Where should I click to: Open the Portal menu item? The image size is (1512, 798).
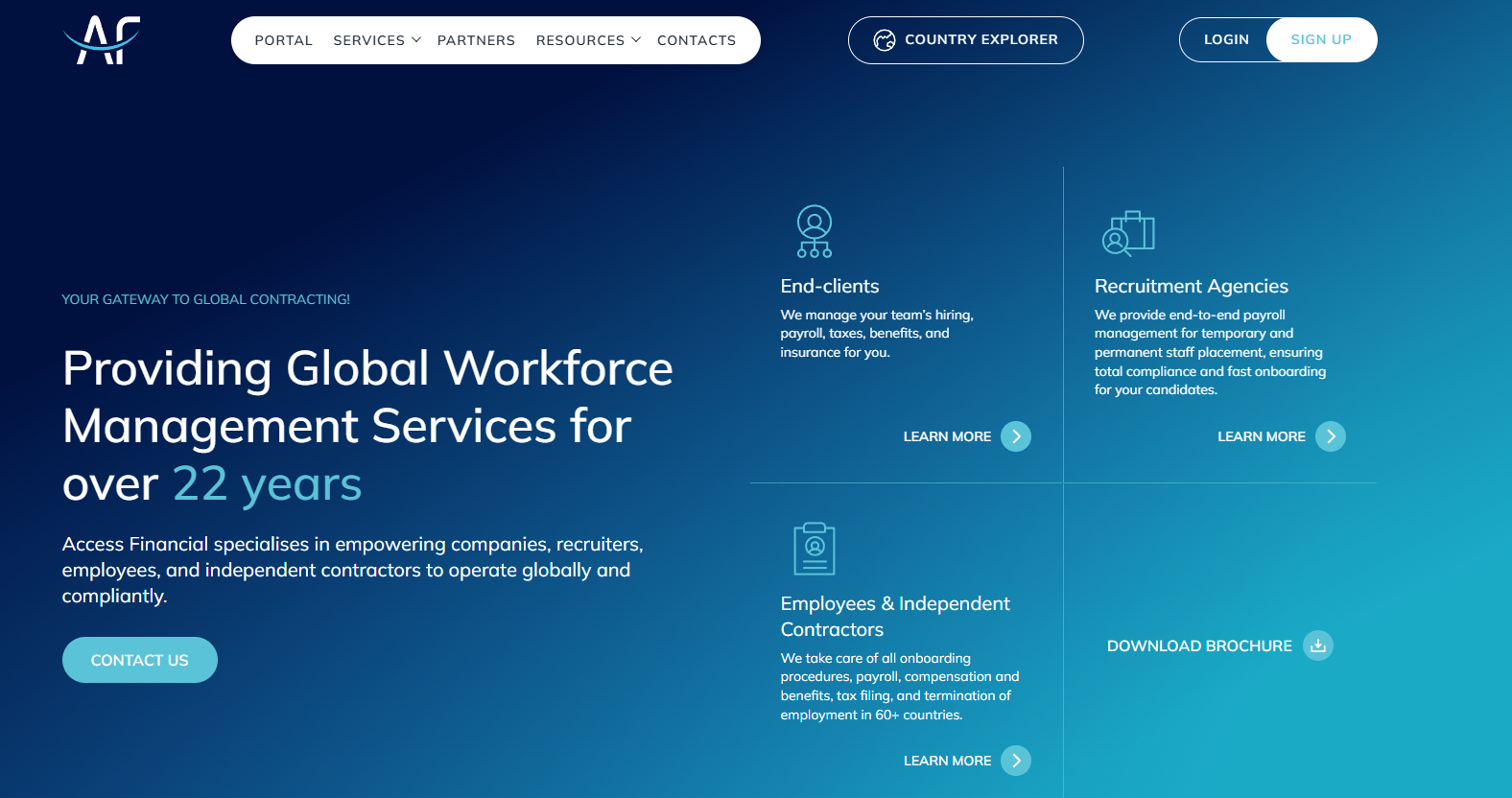[283, 40]
